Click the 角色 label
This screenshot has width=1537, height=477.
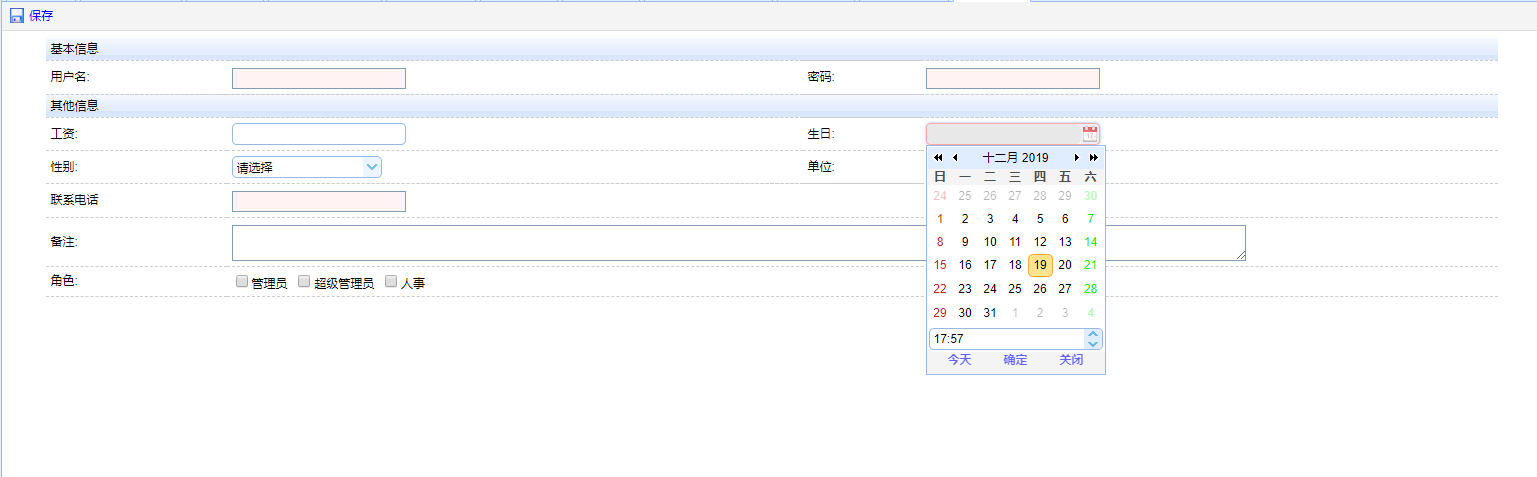(x=63, y=281)
